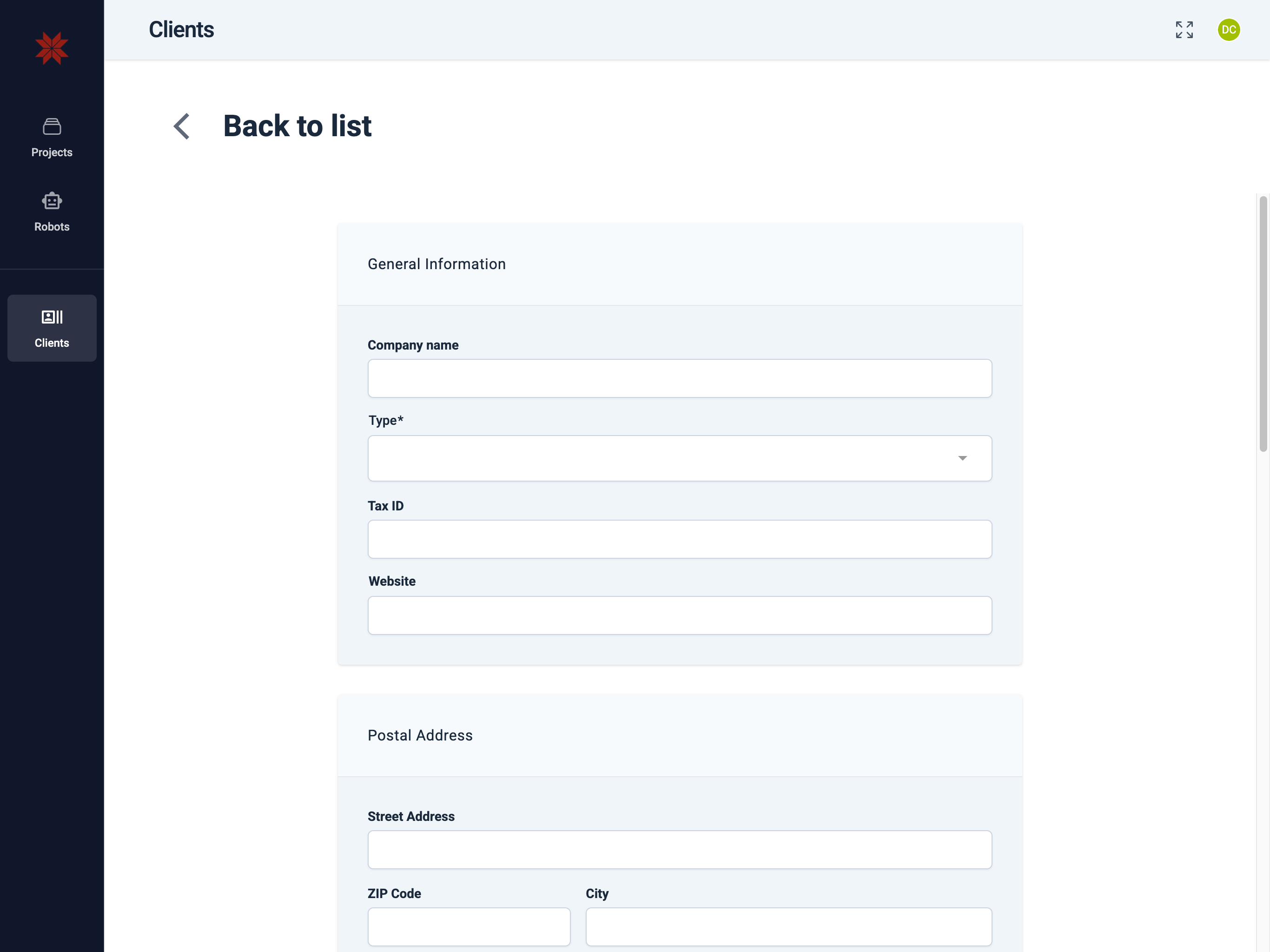
Task: Open the Type combo box field
Action: [x=660, y=458]
